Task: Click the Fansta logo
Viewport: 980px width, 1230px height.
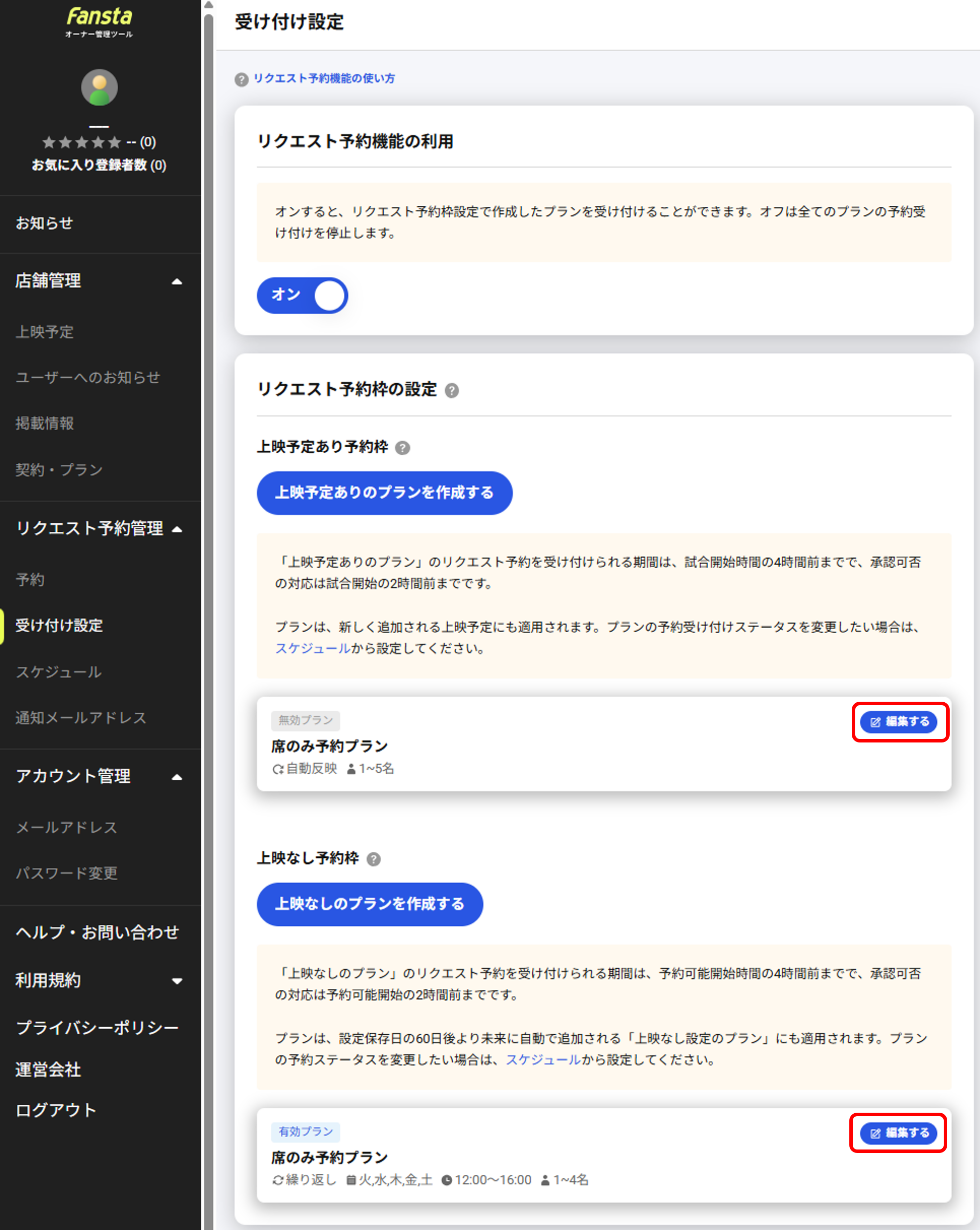Action: [x=99, y=22]
